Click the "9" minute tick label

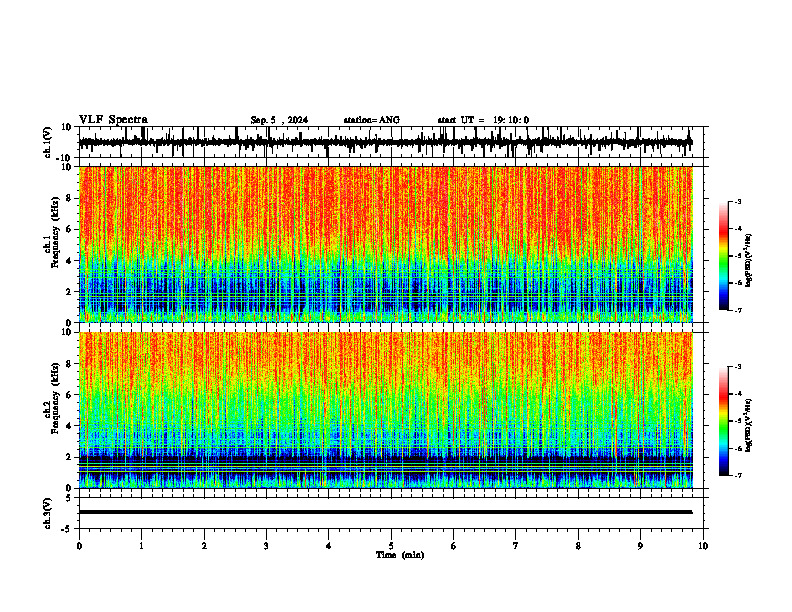click(x=640, y=546)
